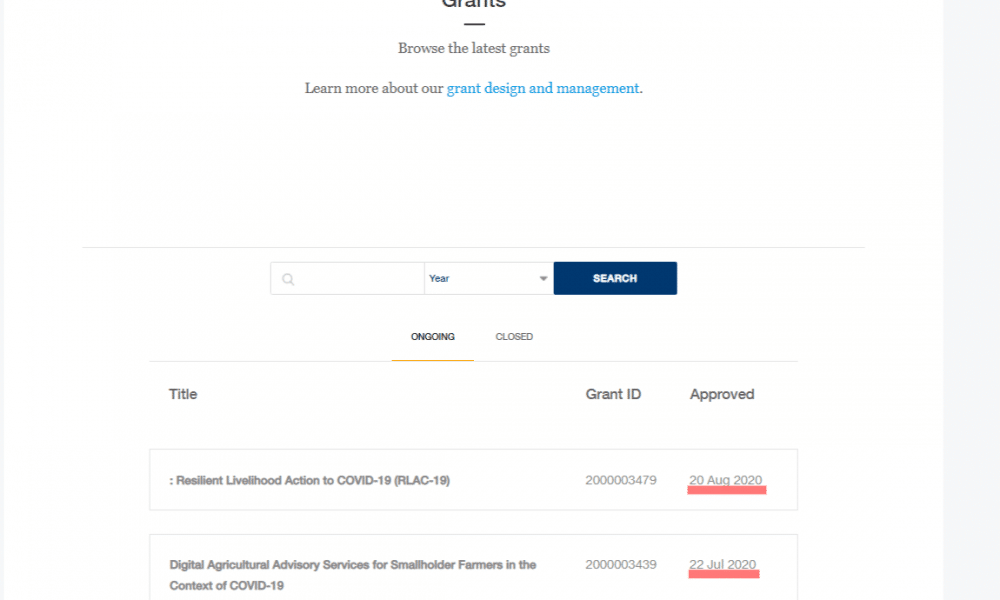Viewport: 1000px width, 600px height.
Task: Click the magnifier icon in the search box
Action: tap(288, 279)
